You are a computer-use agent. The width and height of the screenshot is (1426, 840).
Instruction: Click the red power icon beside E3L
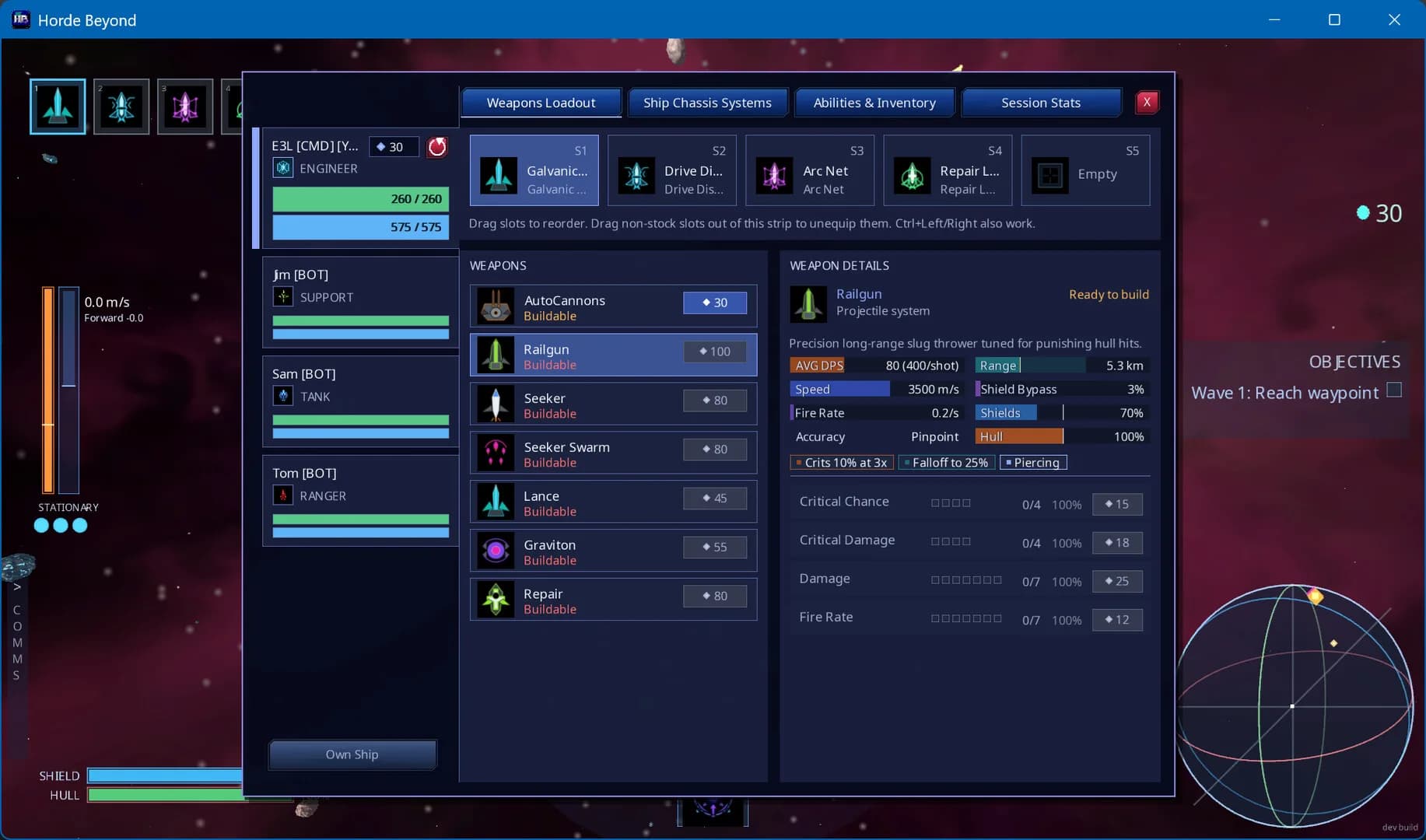(438, 147)
